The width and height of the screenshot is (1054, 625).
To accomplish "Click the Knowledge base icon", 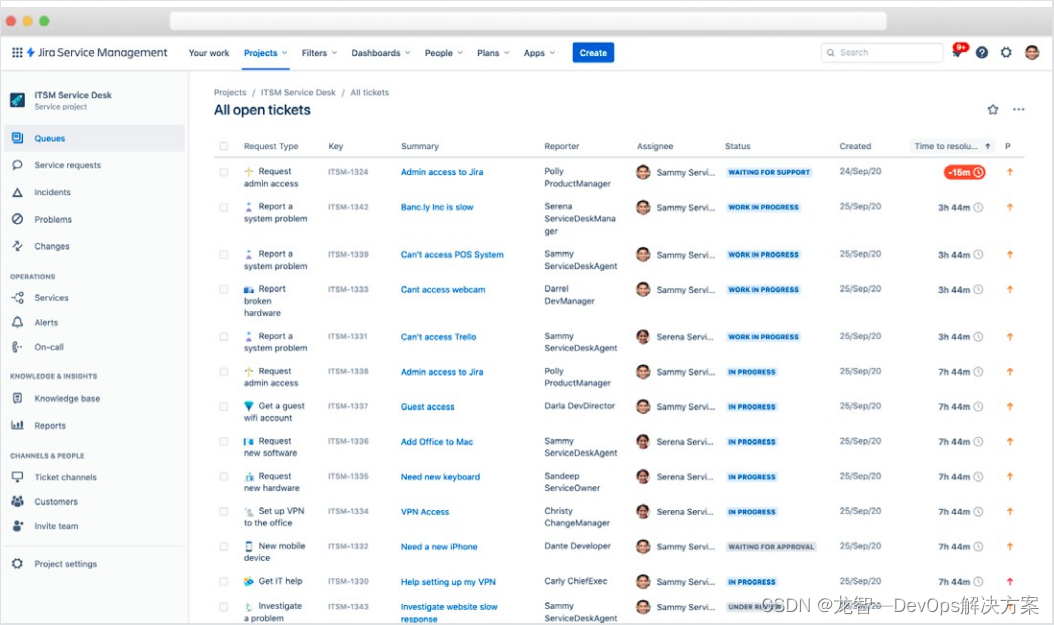I will click(17, 399).
